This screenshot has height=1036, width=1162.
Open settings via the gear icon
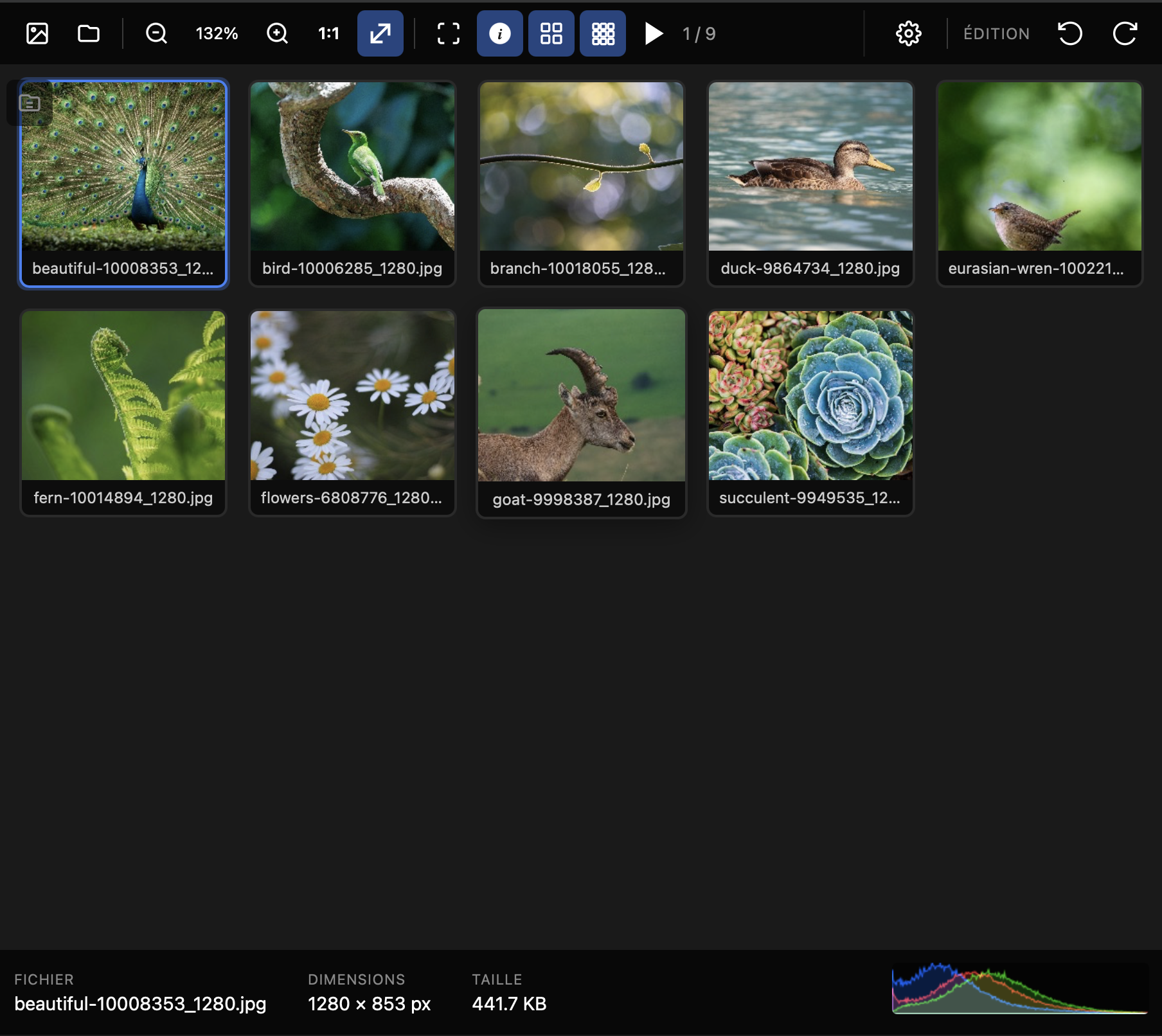coord(908,33)
